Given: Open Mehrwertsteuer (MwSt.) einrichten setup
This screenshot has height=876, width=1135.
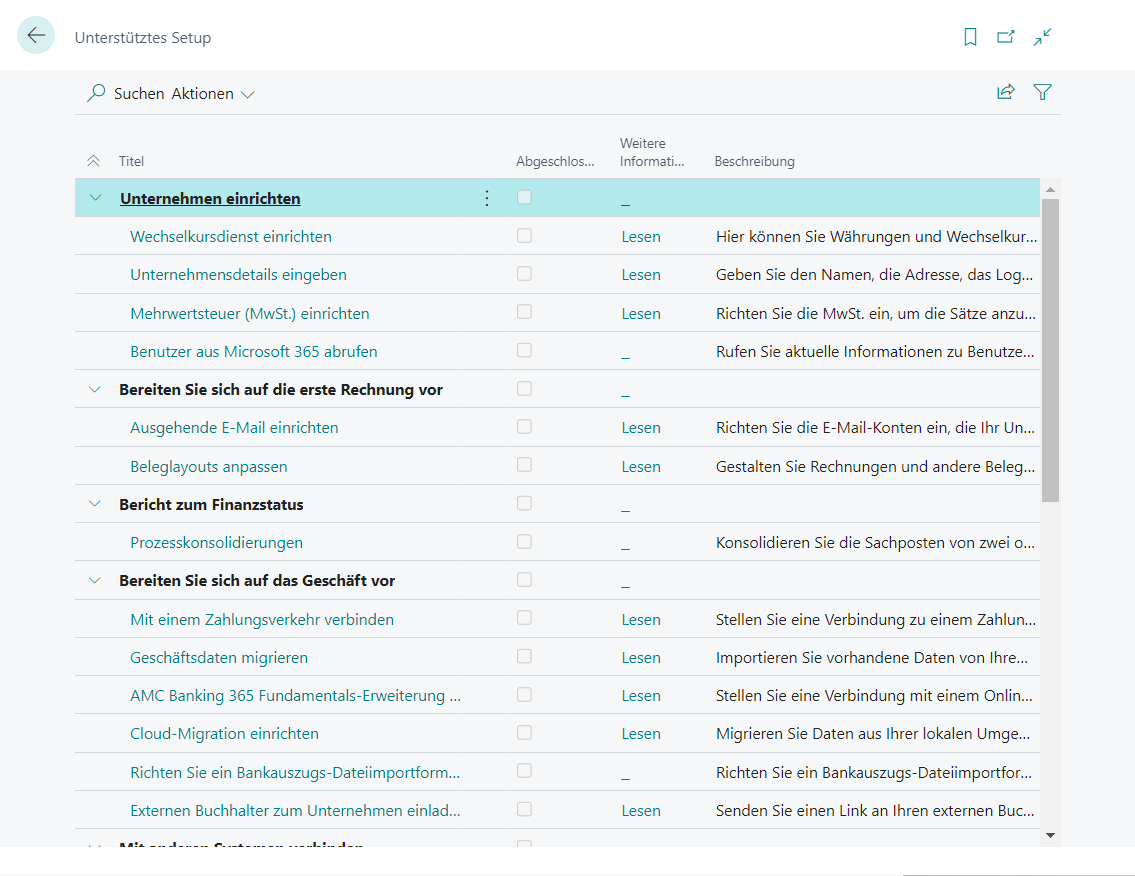Looking at the screenshot, I should coord(250,313).
